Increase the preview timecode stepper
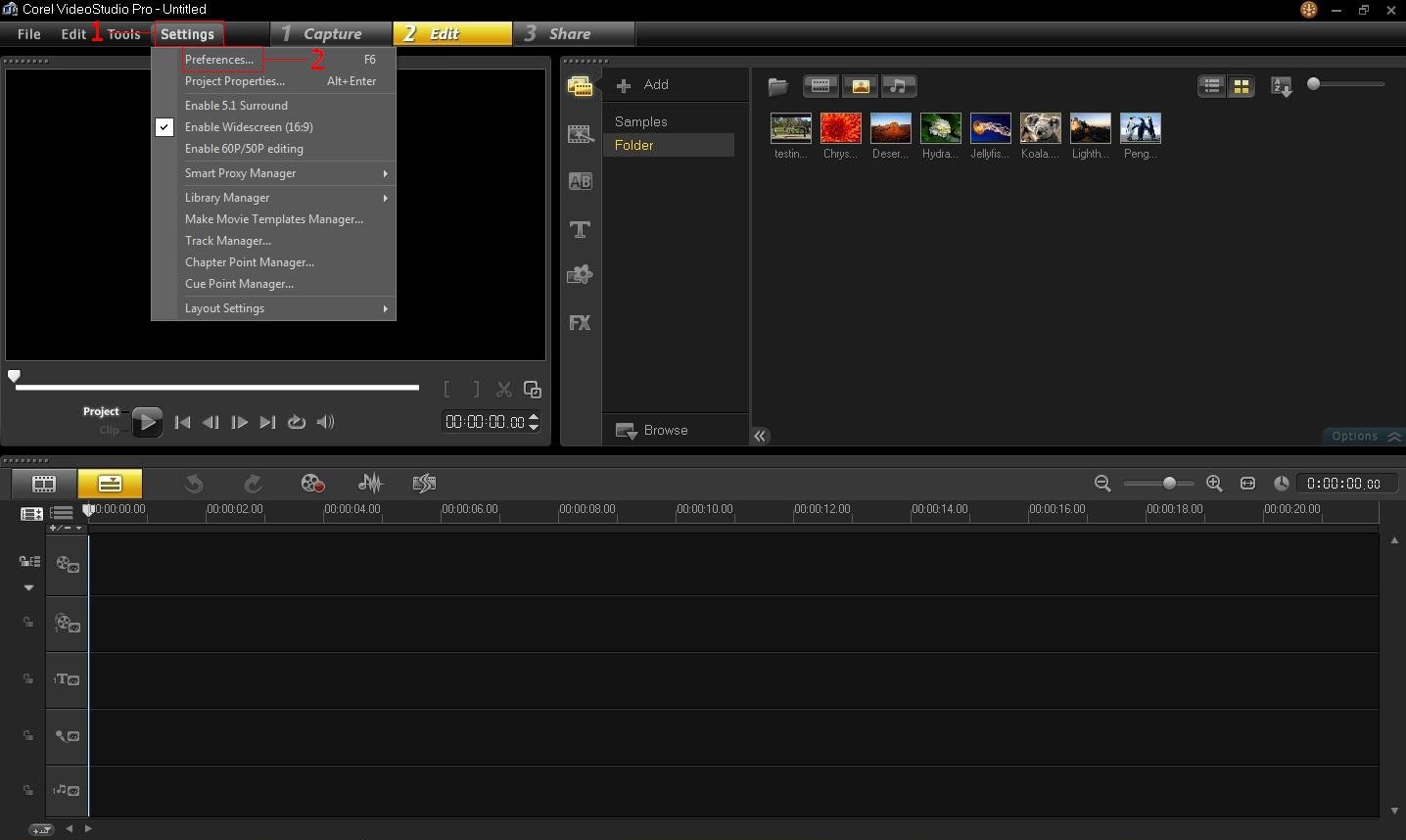The width and height of the screenshot is (1406, 840). 534,417
